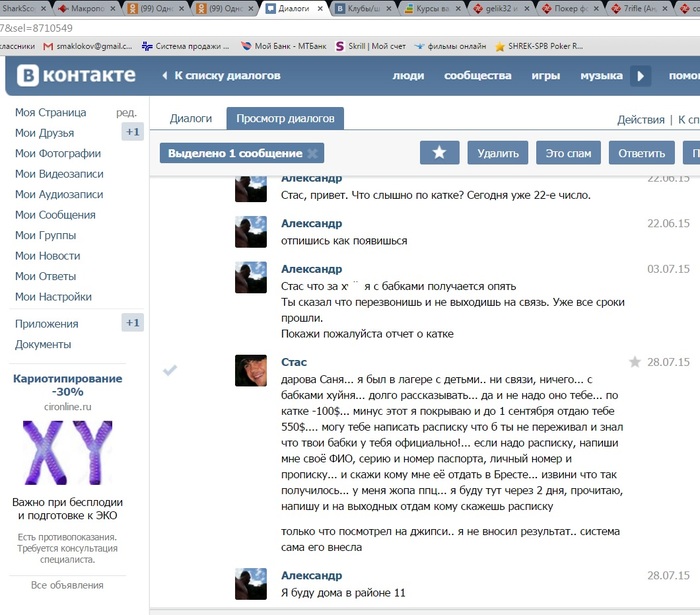700x615 pixels.
Task: Open the фильмы онлайн bookmark
Action: point(450,46)
